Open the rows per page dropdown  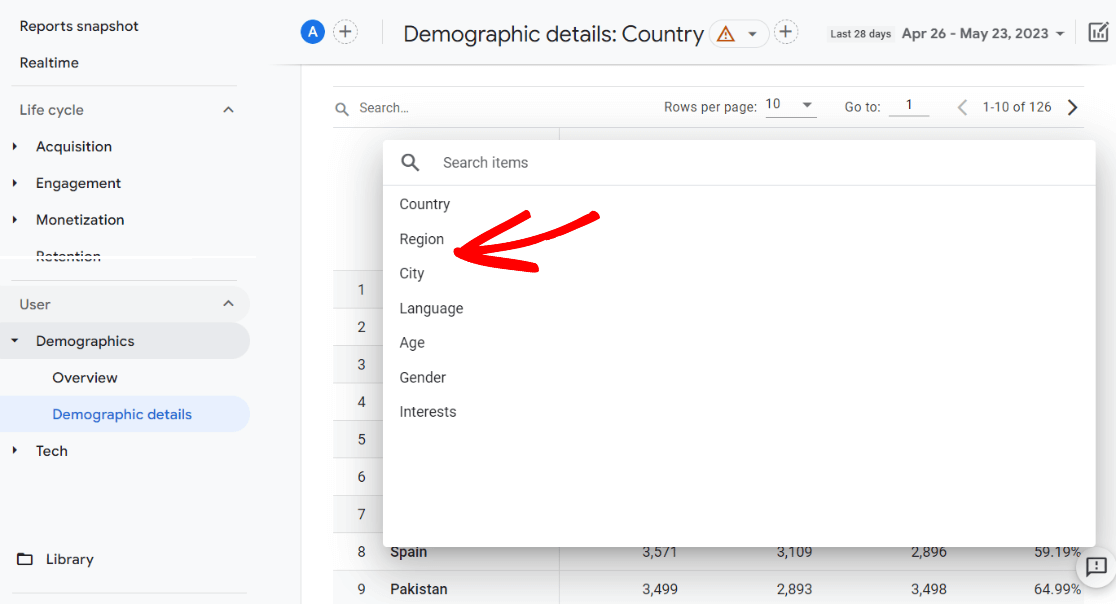790,105
